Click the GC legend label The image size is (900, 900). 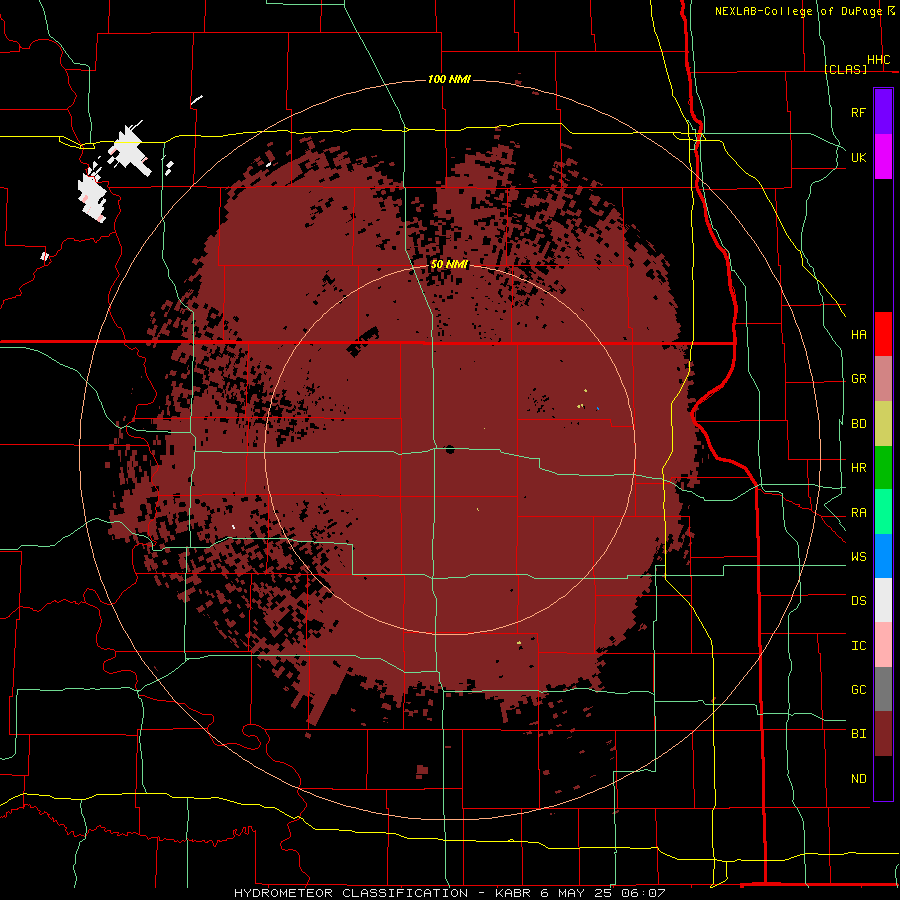859,690
